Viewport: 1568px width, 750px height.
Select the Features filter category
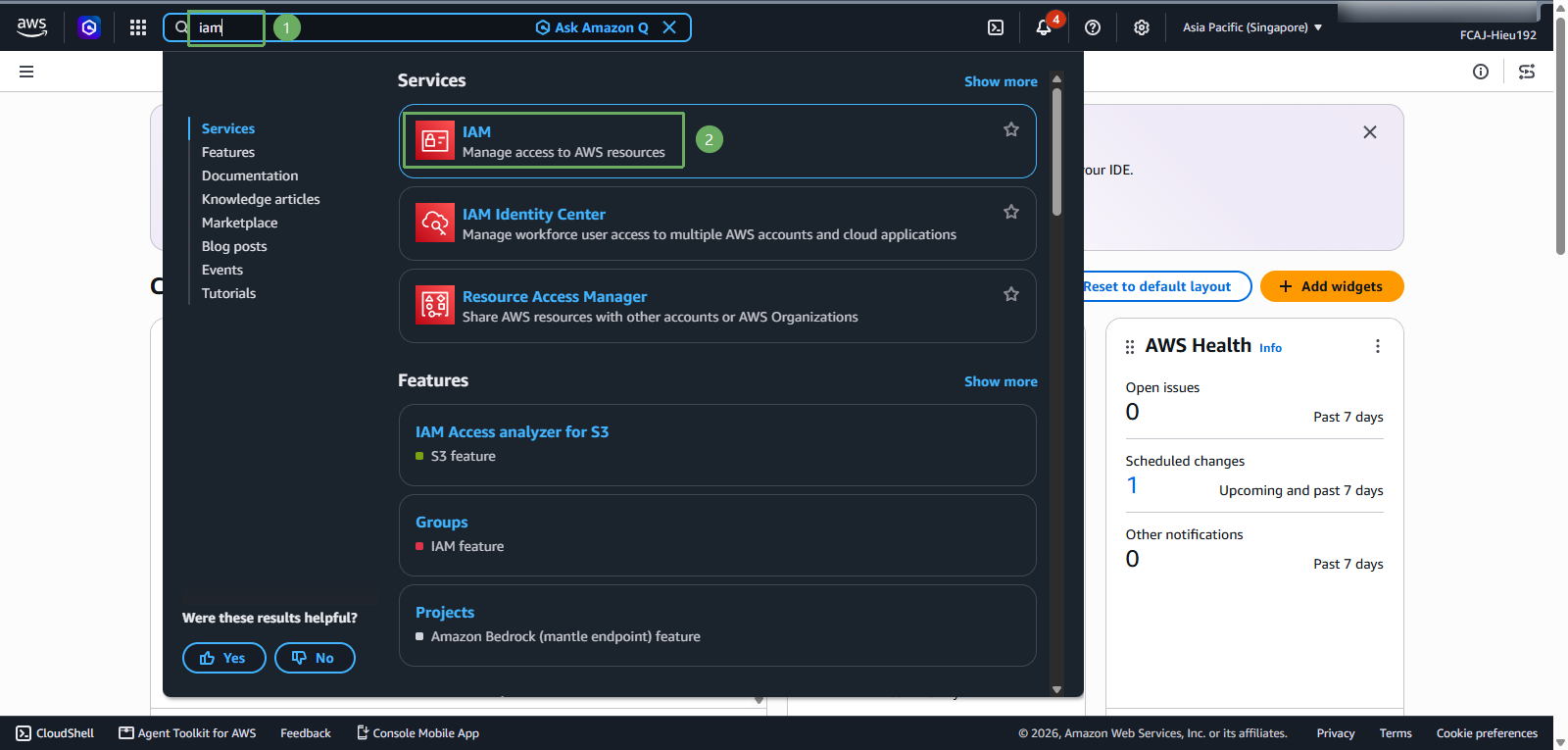coord(228,152)
